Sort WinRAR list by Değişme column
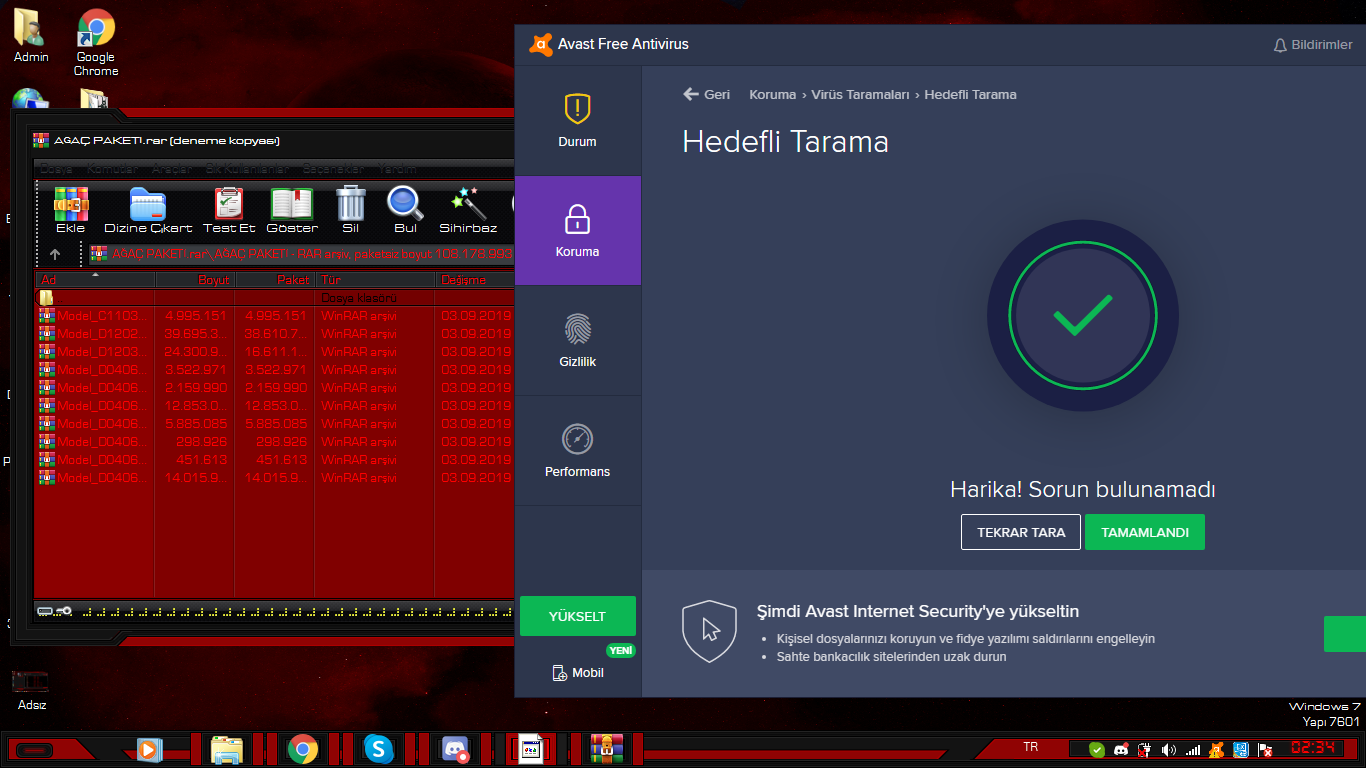 click(x=475, y=280)
